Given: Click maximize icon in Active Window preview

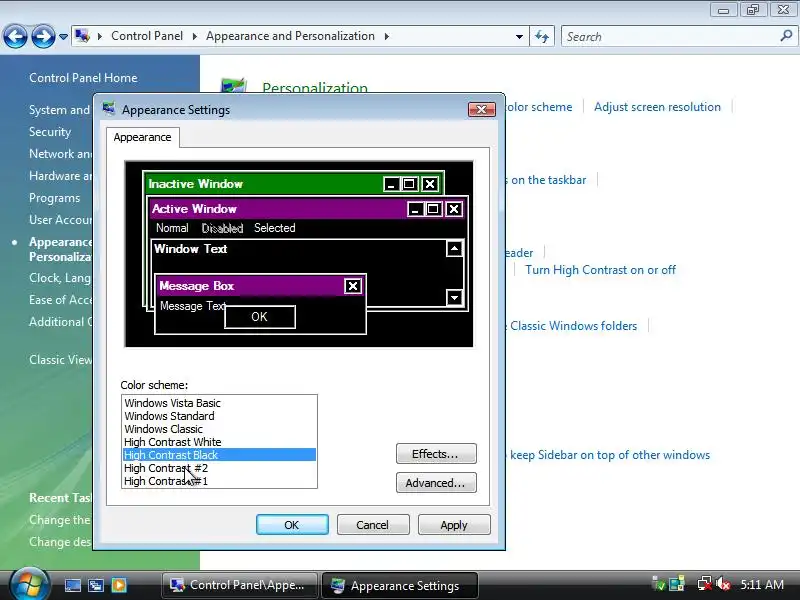Looking at the screenshot, I should pyautogui.click(x=433, y=209).
